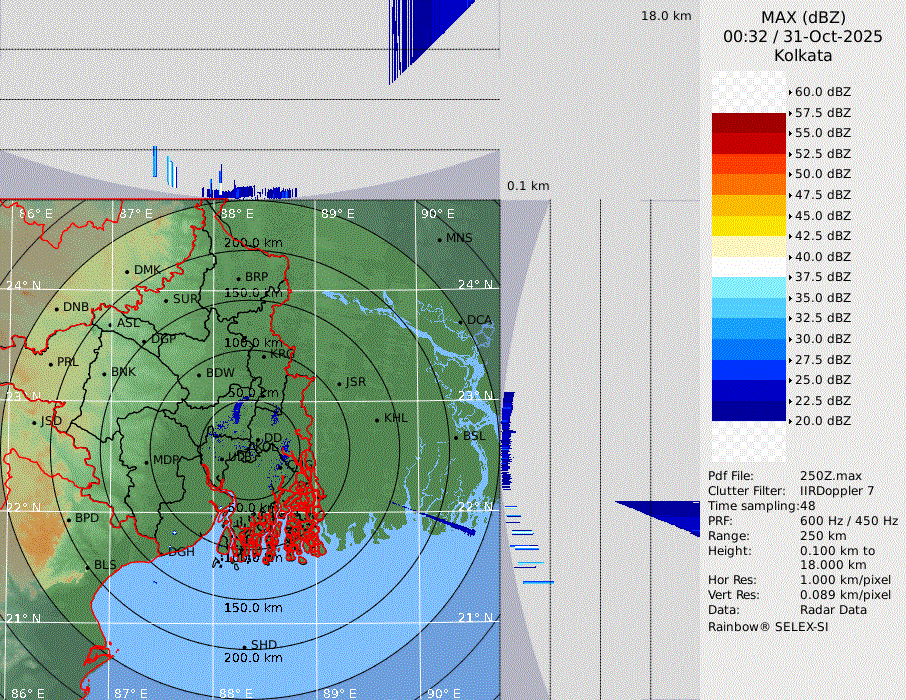The height and width of the screenshot is (700, 906).
Task: Select the KHL station dot
Action: click(x=377, y=419)
